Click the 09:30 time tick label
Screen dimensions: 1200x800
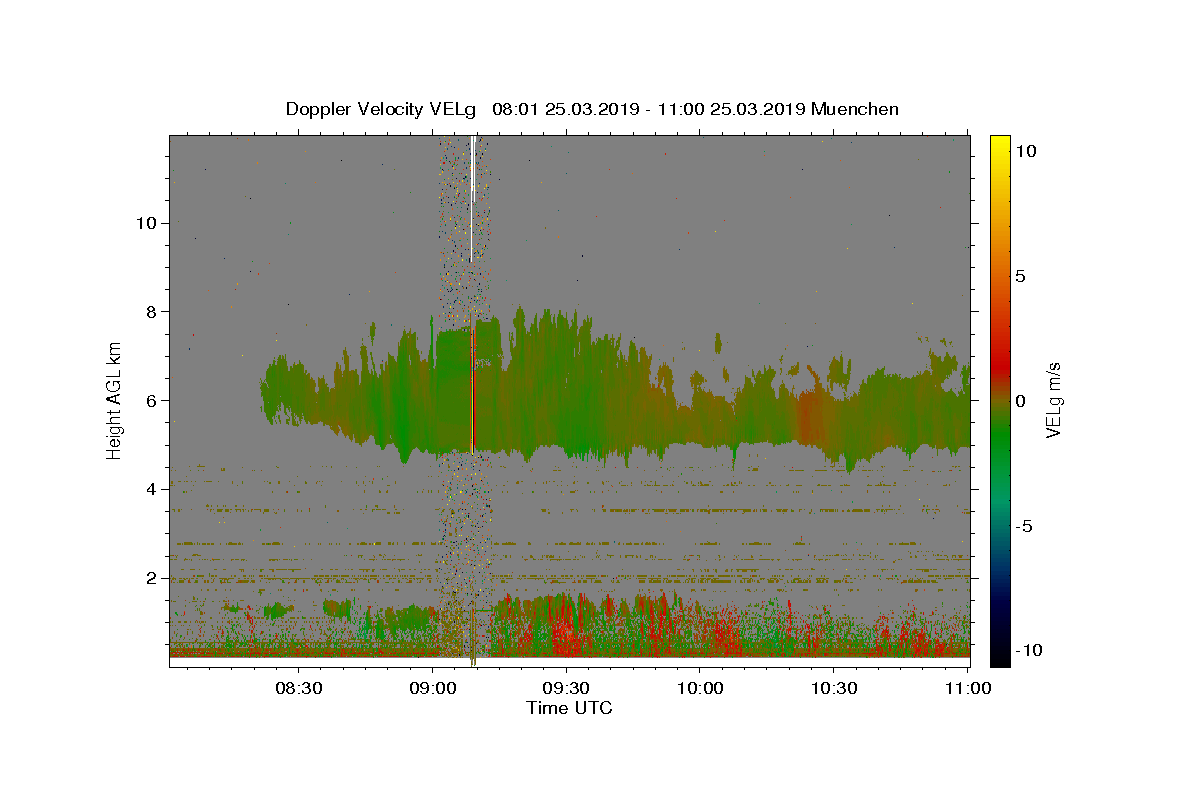[x=566, y=688]
